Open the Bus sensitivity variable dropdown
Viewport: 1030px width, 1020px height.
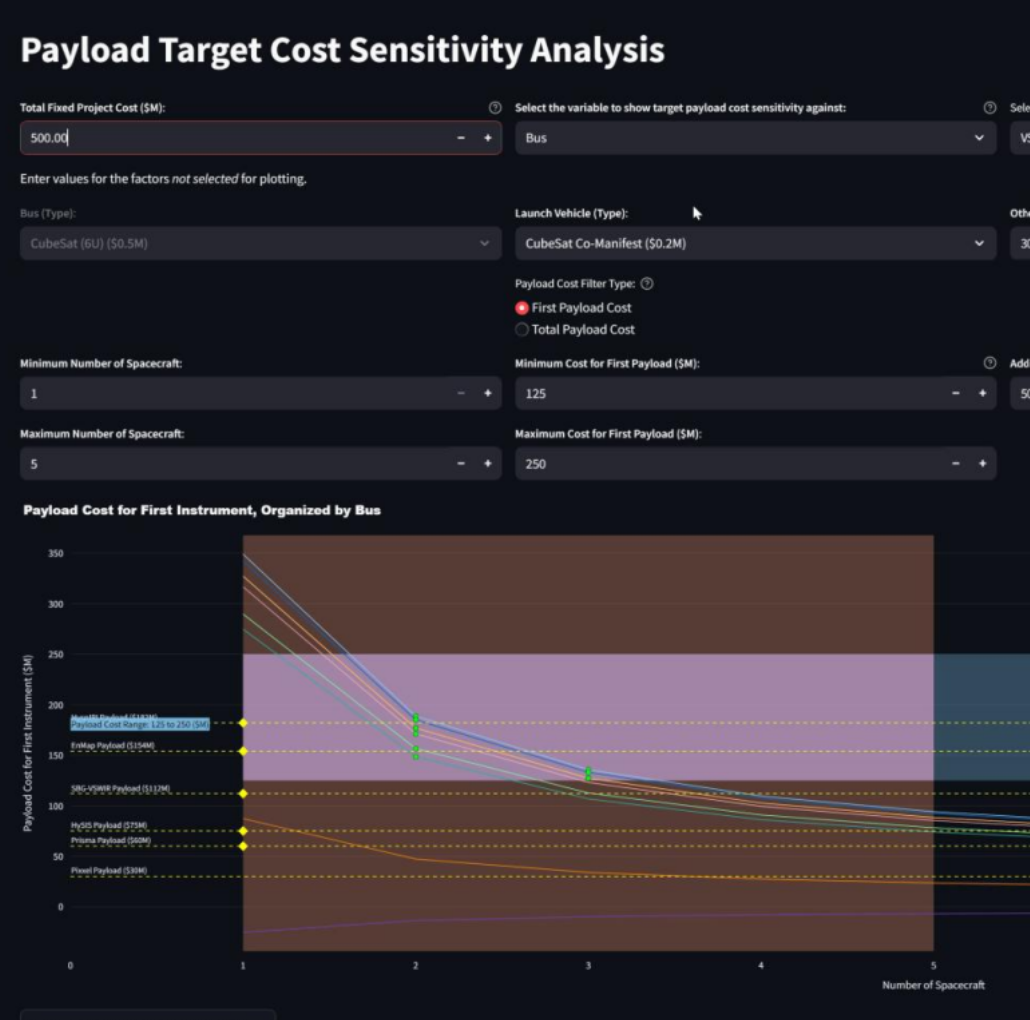(755, 138)
